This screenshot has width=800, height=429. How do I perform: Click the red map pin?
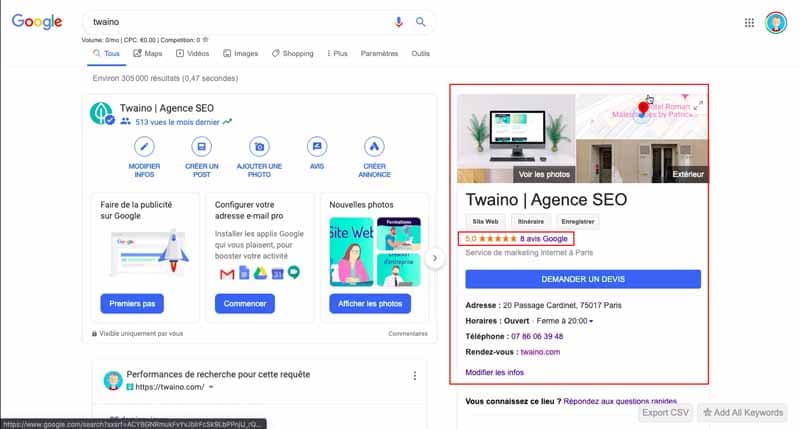(x=643, y=108)
